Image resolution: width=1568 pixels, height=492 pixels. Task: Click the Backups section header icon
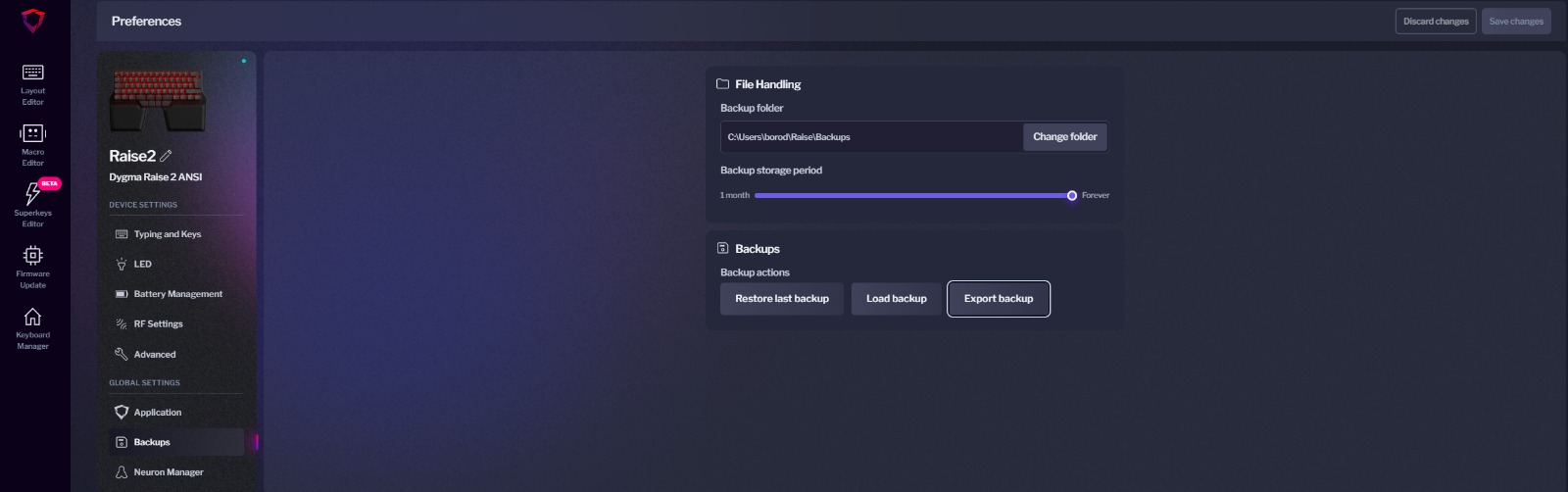tap(723, 249)
